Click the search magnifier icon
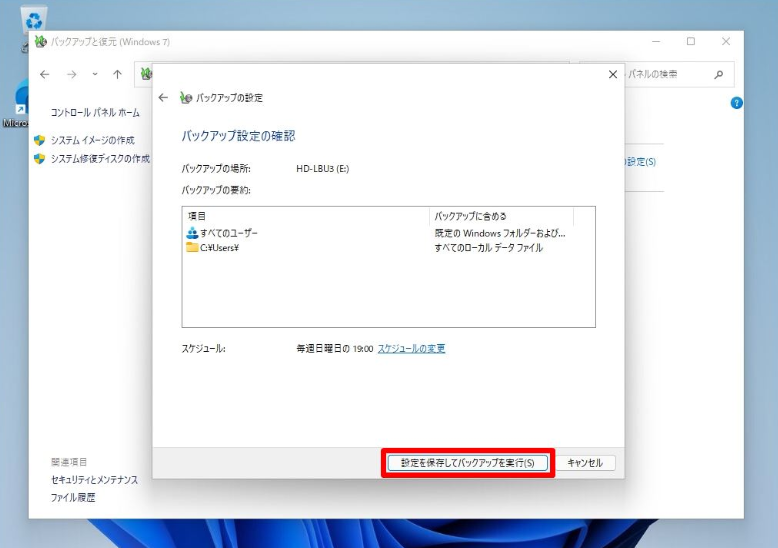This screenshot has height=548, width=778. [x=718, y=74]
